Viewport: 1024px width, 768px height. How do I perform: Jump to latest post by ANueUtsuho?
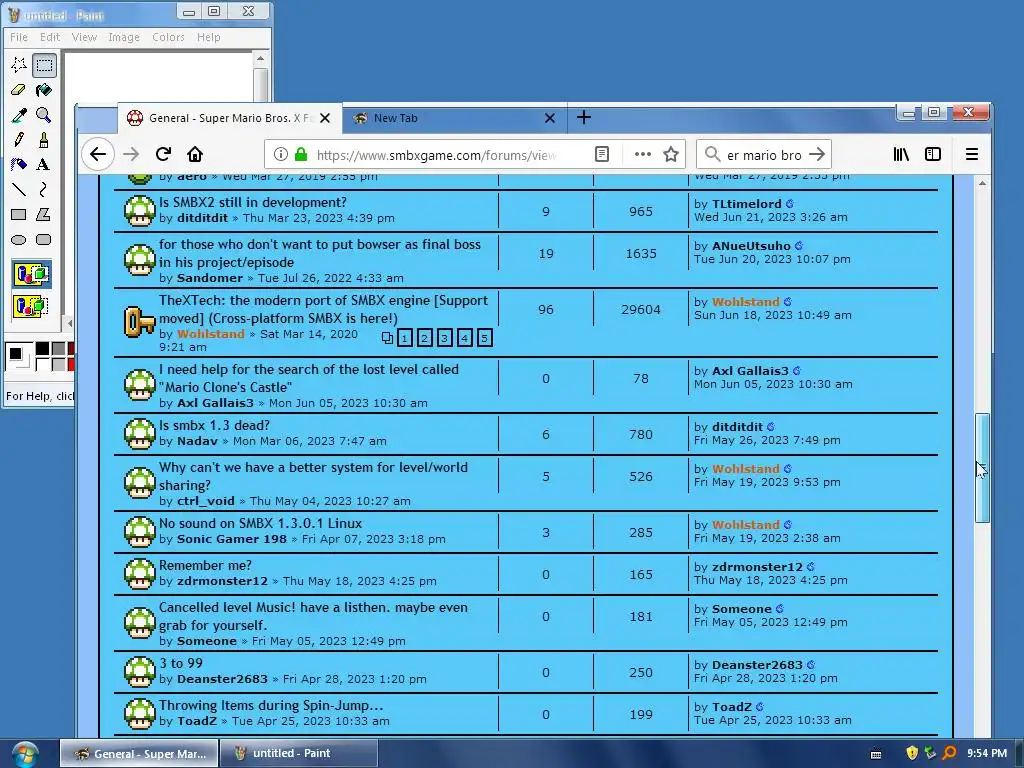(x=799, y=246)
